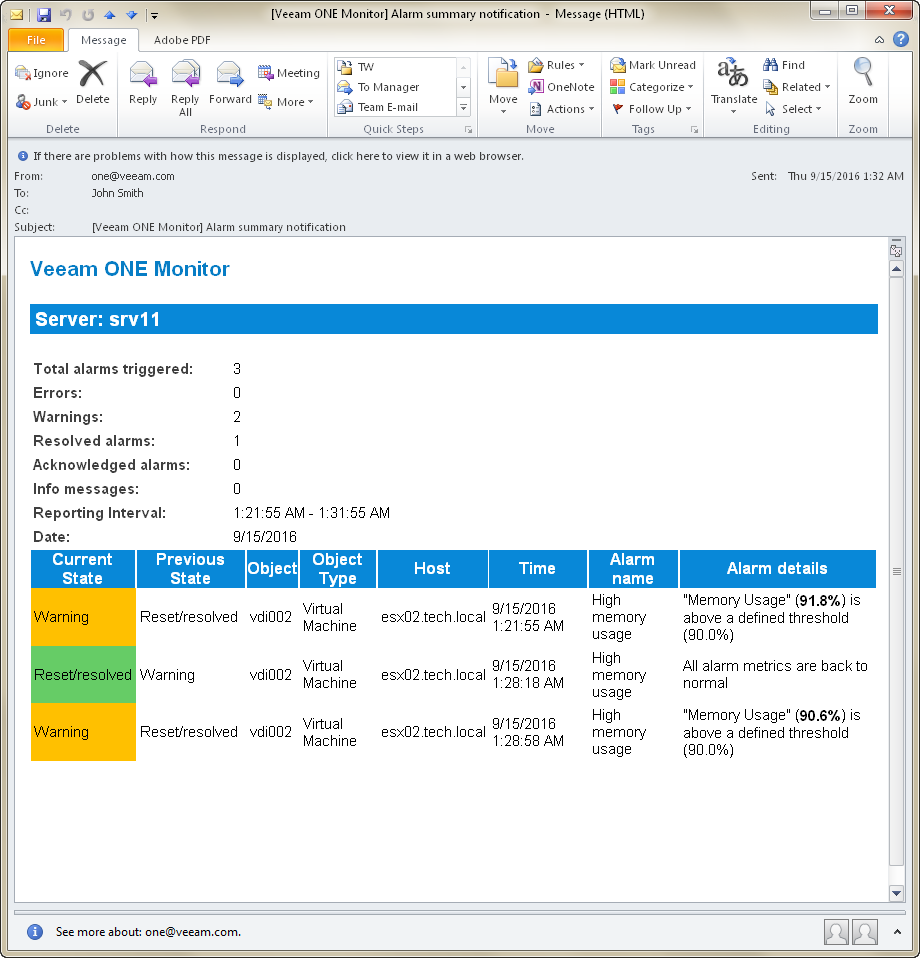This screenshot has height=958, width=920.
Task: Click the Translate button
Action: pyautogui.click(x=734, y=86)
